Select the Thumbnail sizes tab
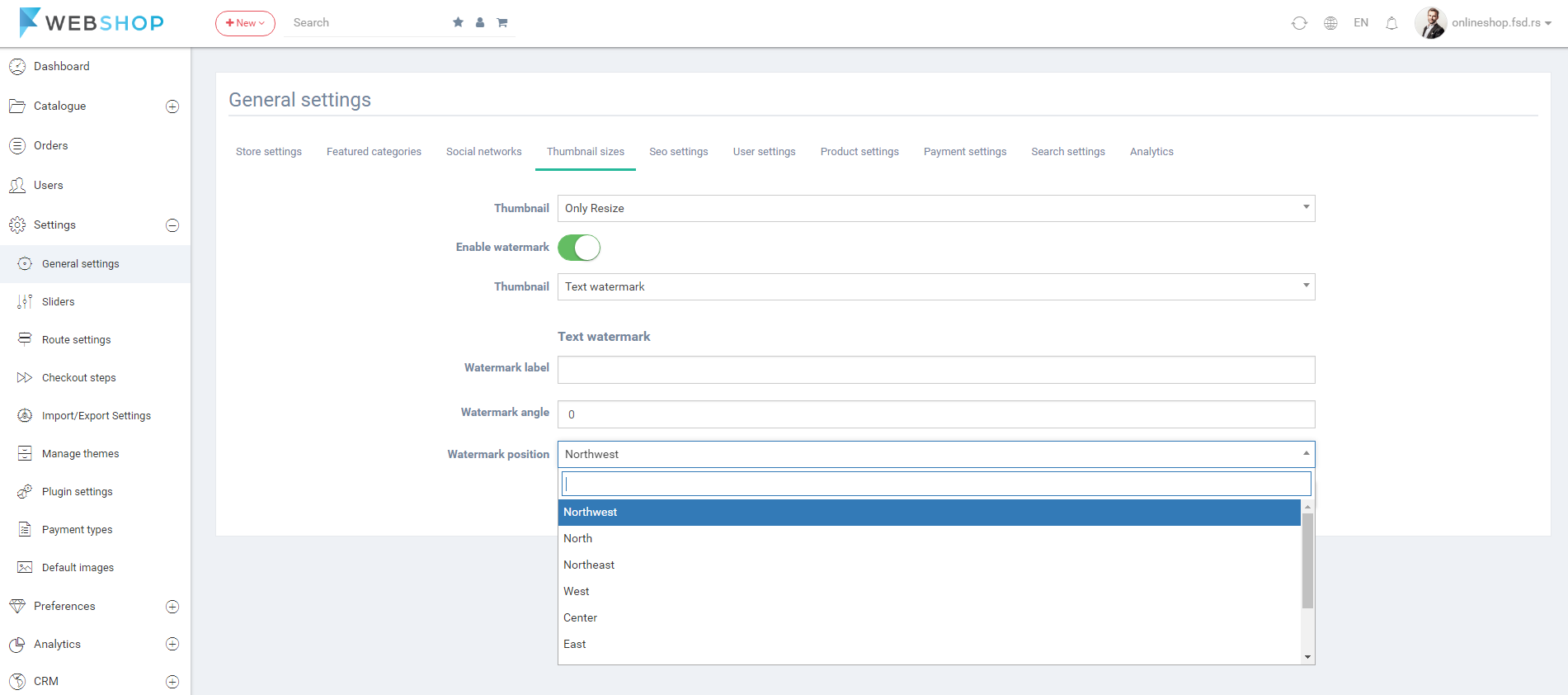 pos(586,152)
